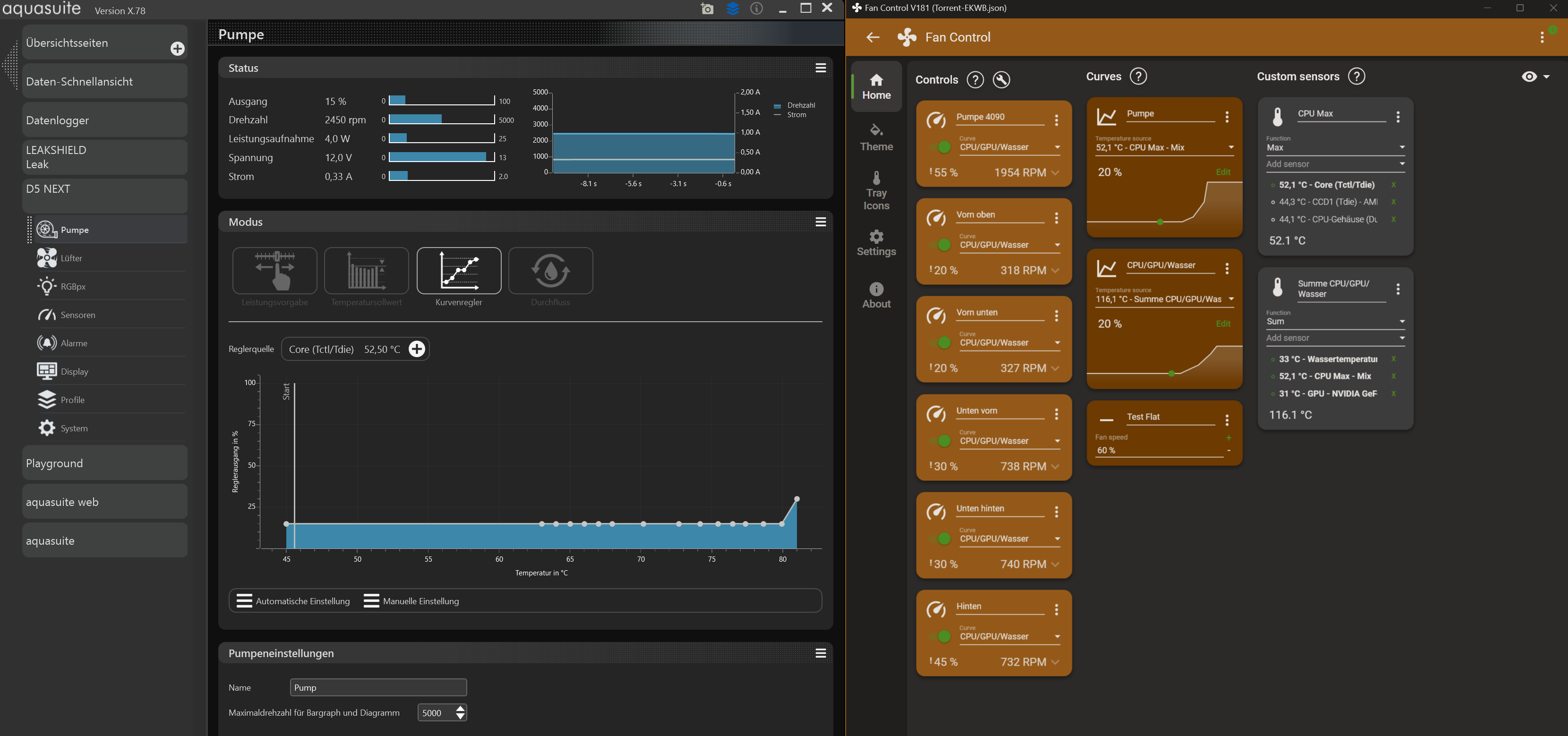The height and width of the screenshot is (736, 1568).
Task: Click the Leistungsvorgabe mode icon
Action: [274, 271]
